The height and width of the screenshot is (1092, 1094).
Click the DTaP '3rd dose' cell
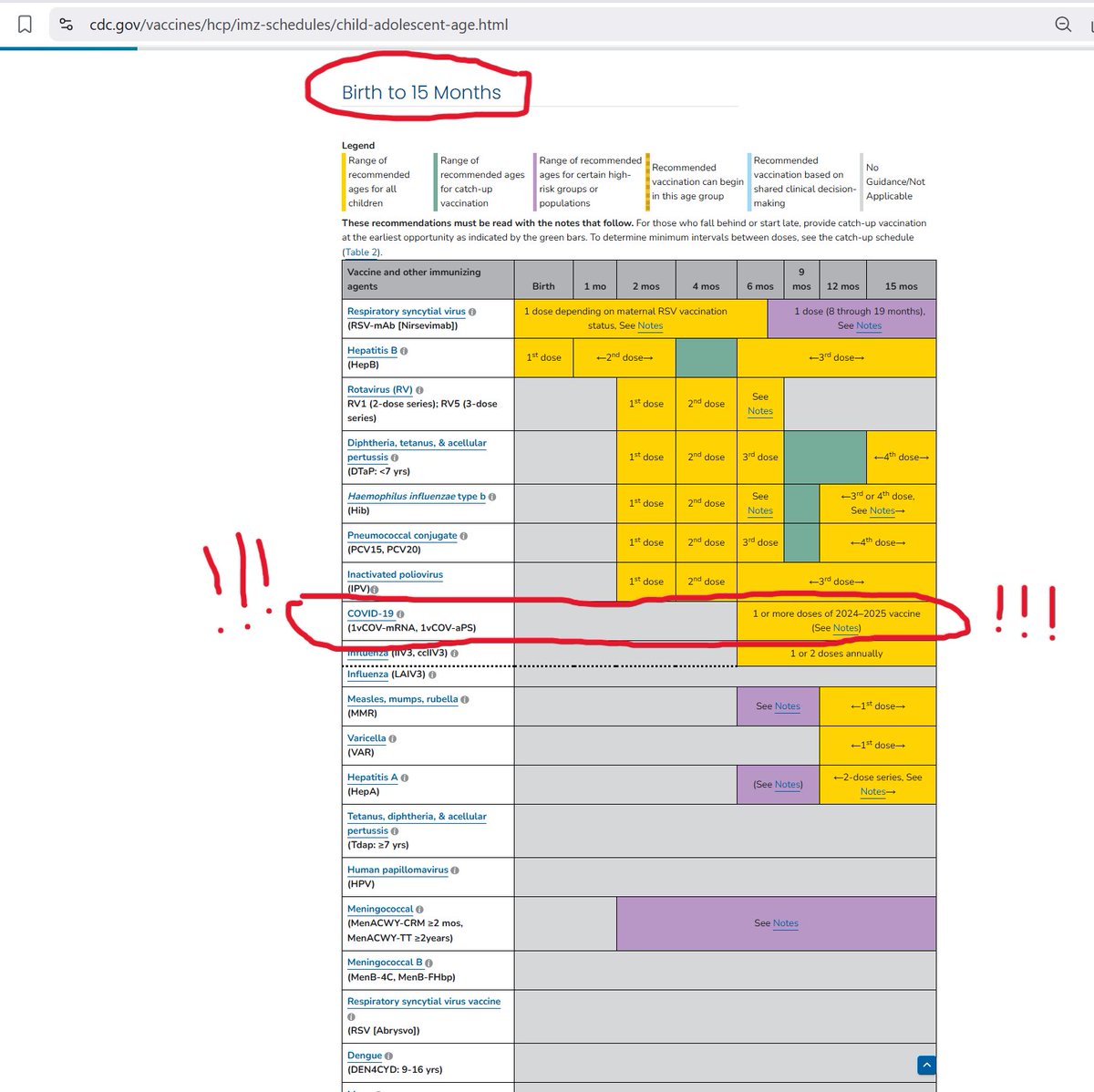pos(760,458)
